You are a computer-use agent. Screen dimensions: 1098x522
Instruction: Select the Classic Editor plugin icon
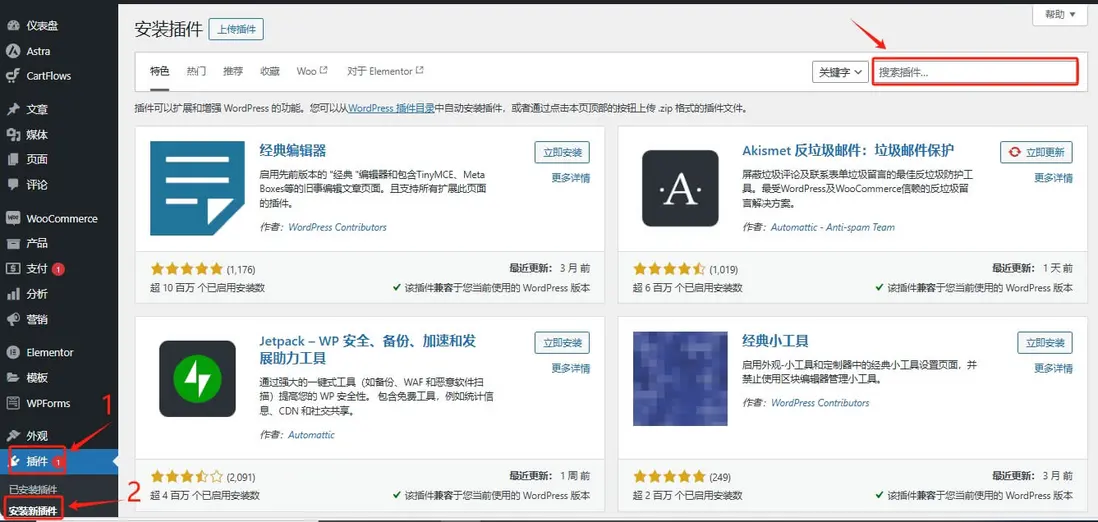point(197,189)
